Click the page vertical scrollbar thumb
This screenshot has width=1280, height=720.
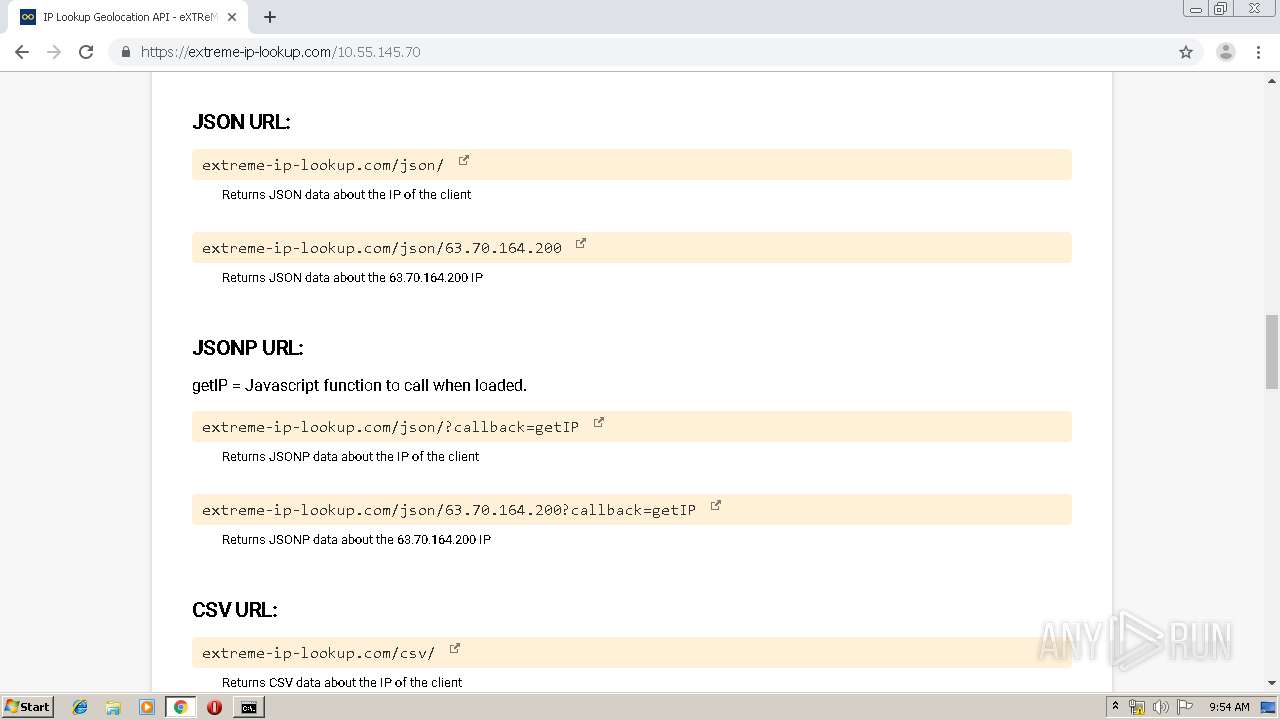point(1272,351)
